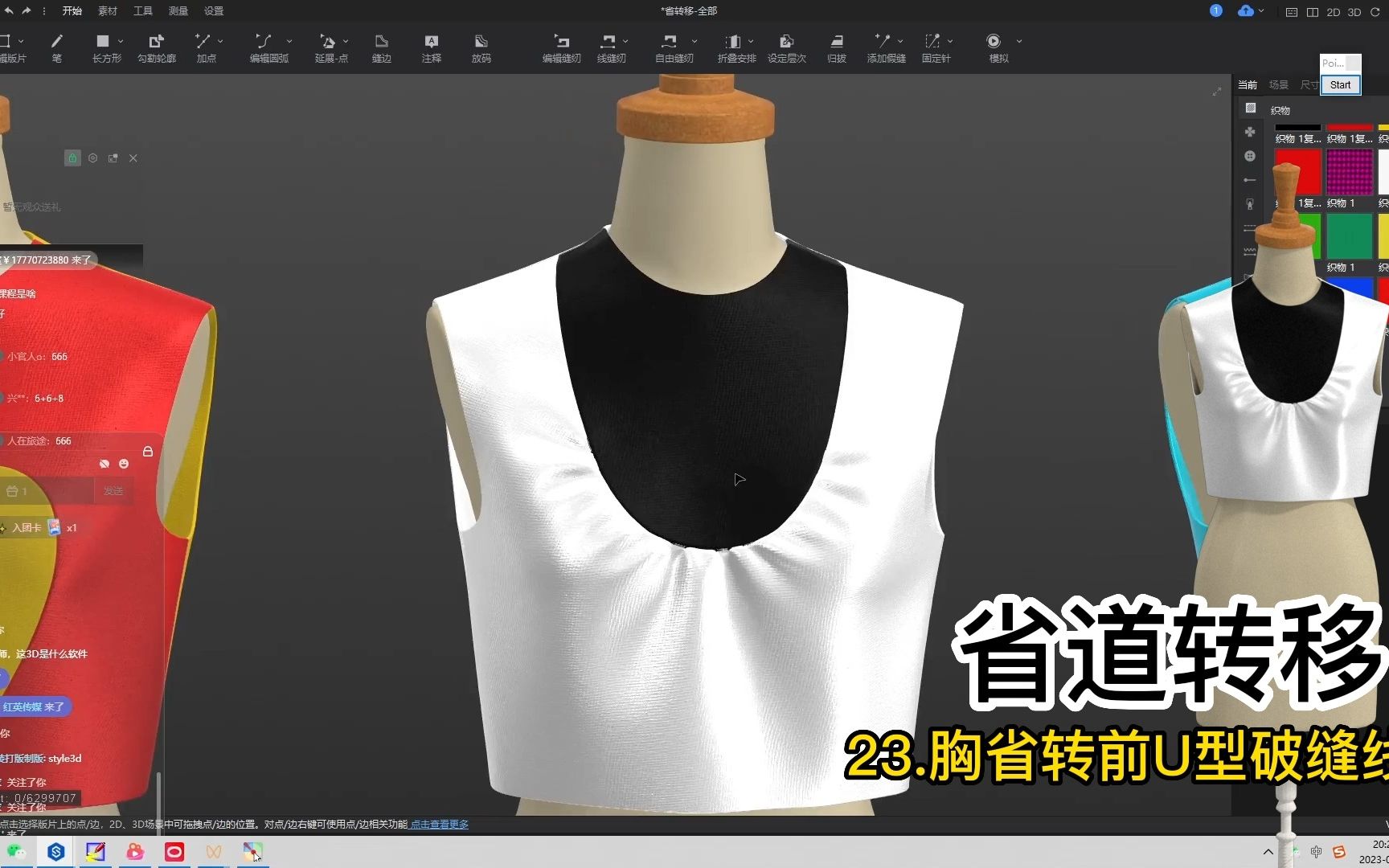Select the green 织物 1 fabric swatch
This screenshot has height=868, width=1389.
[1350, 235]
